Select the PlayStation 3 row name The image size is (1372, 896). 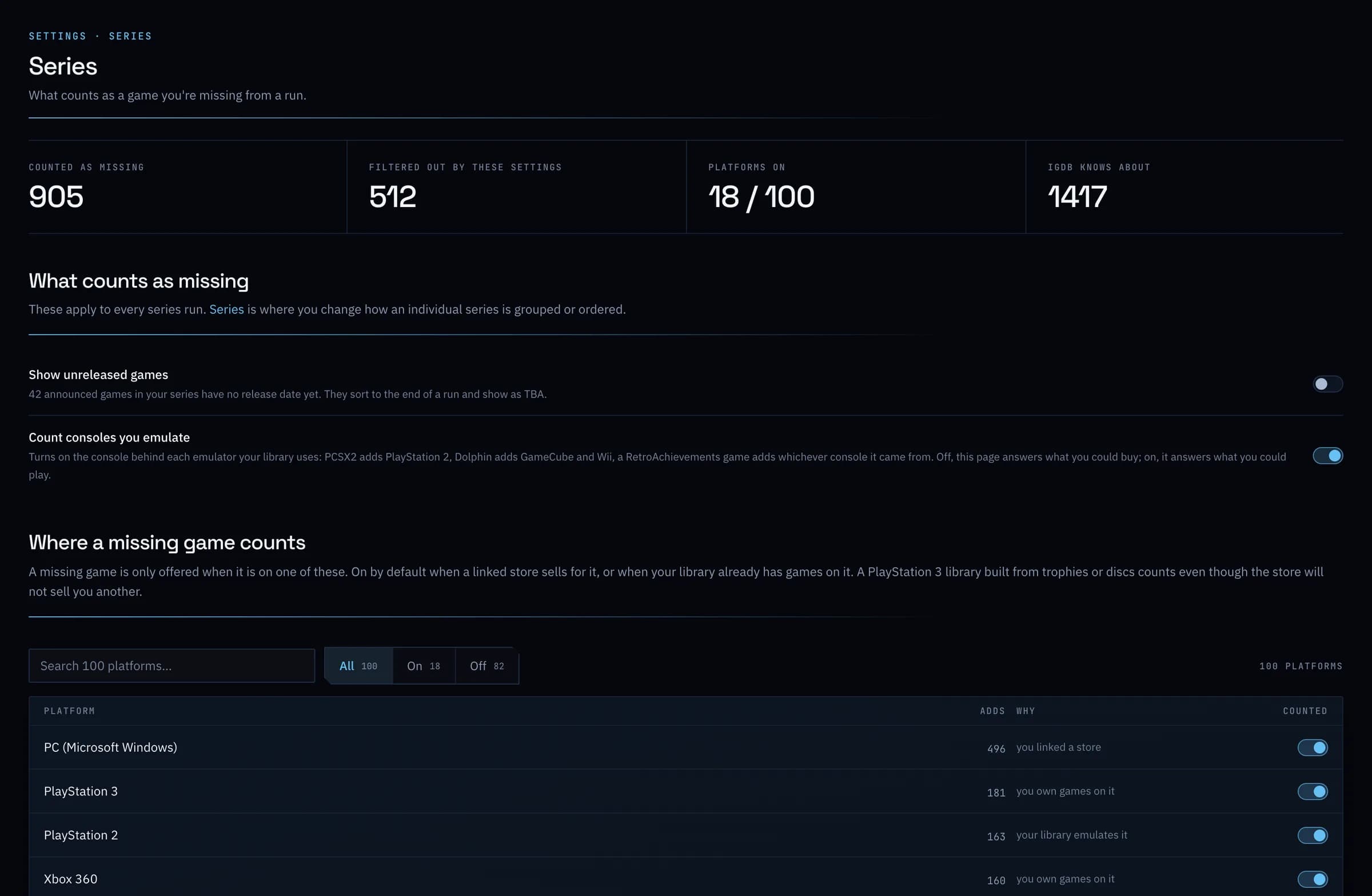81,791
